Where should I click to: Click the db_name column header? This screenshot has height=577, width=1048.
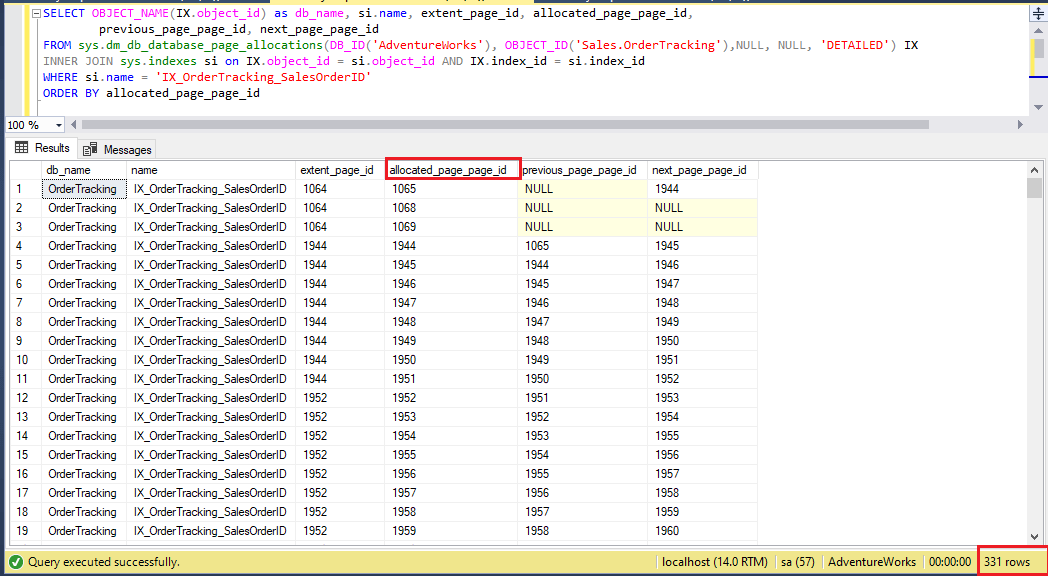pyautogui.click(x=80, y=168)
